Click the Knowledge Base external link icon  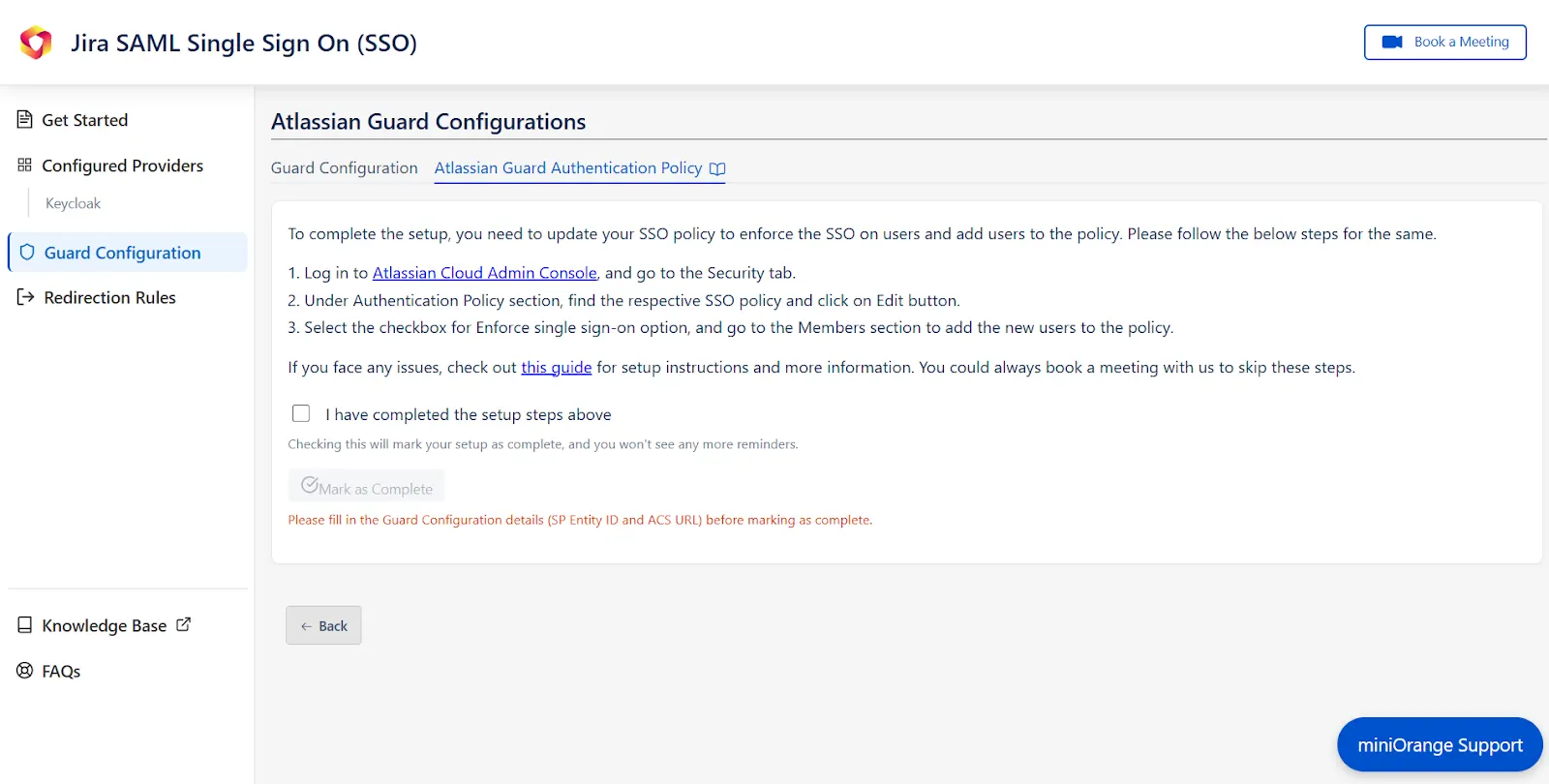click(x=184, y=624)
